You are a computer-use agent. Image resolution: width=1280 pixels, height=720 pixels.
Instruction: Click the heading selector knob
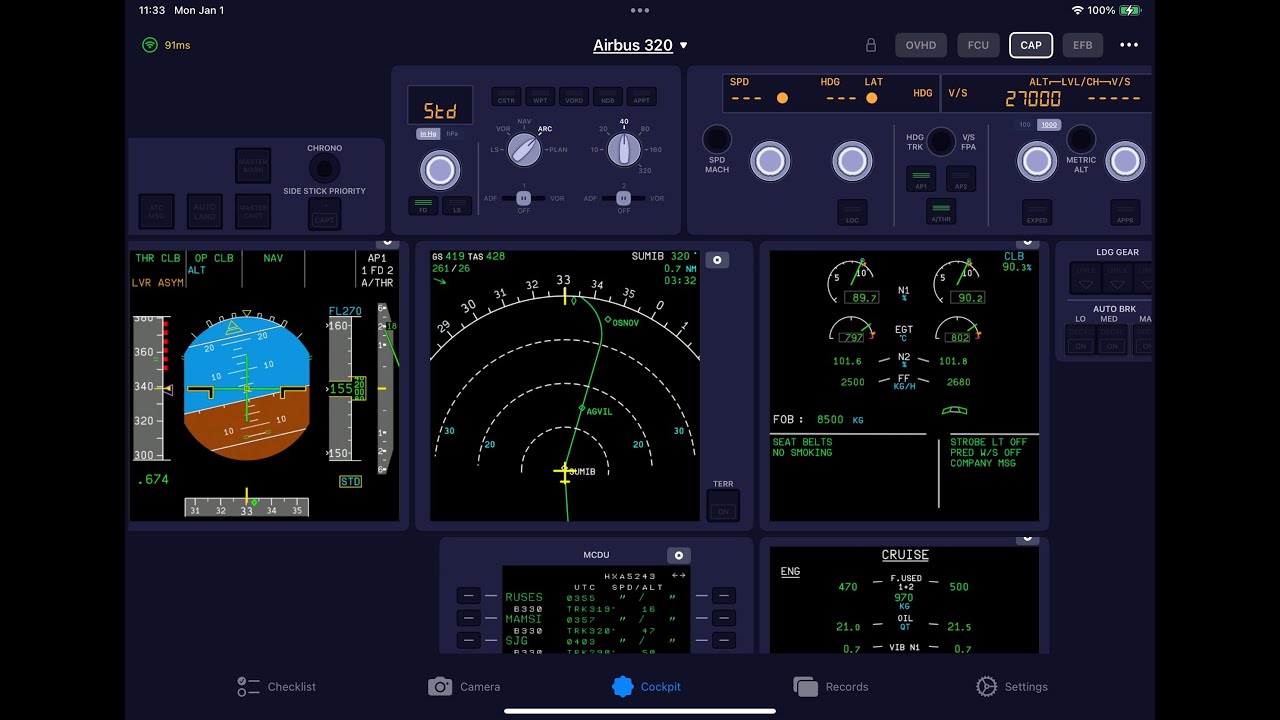click(852, 161)
